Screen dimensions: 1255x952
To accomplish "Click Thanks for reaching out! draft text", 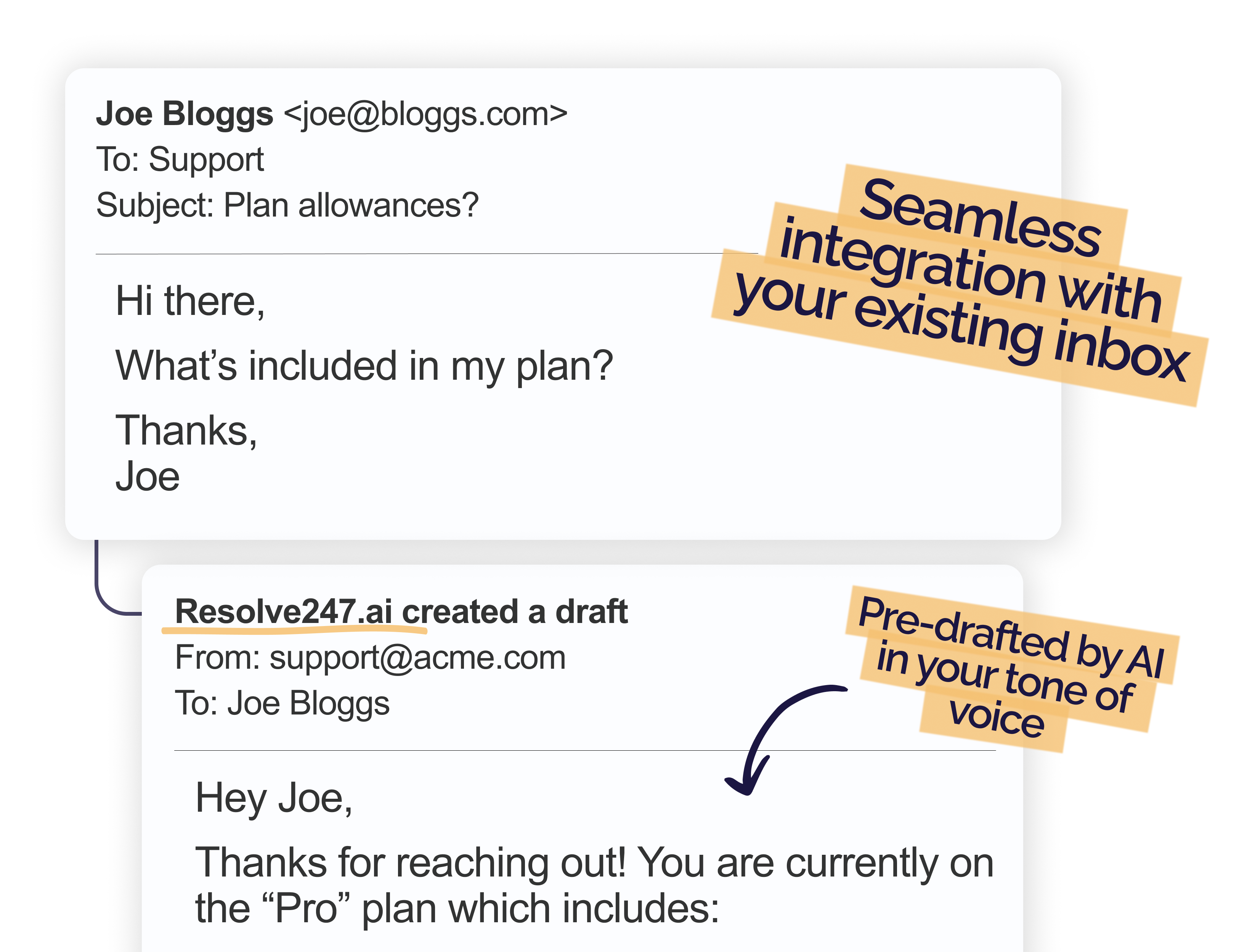I will point(411,863).
